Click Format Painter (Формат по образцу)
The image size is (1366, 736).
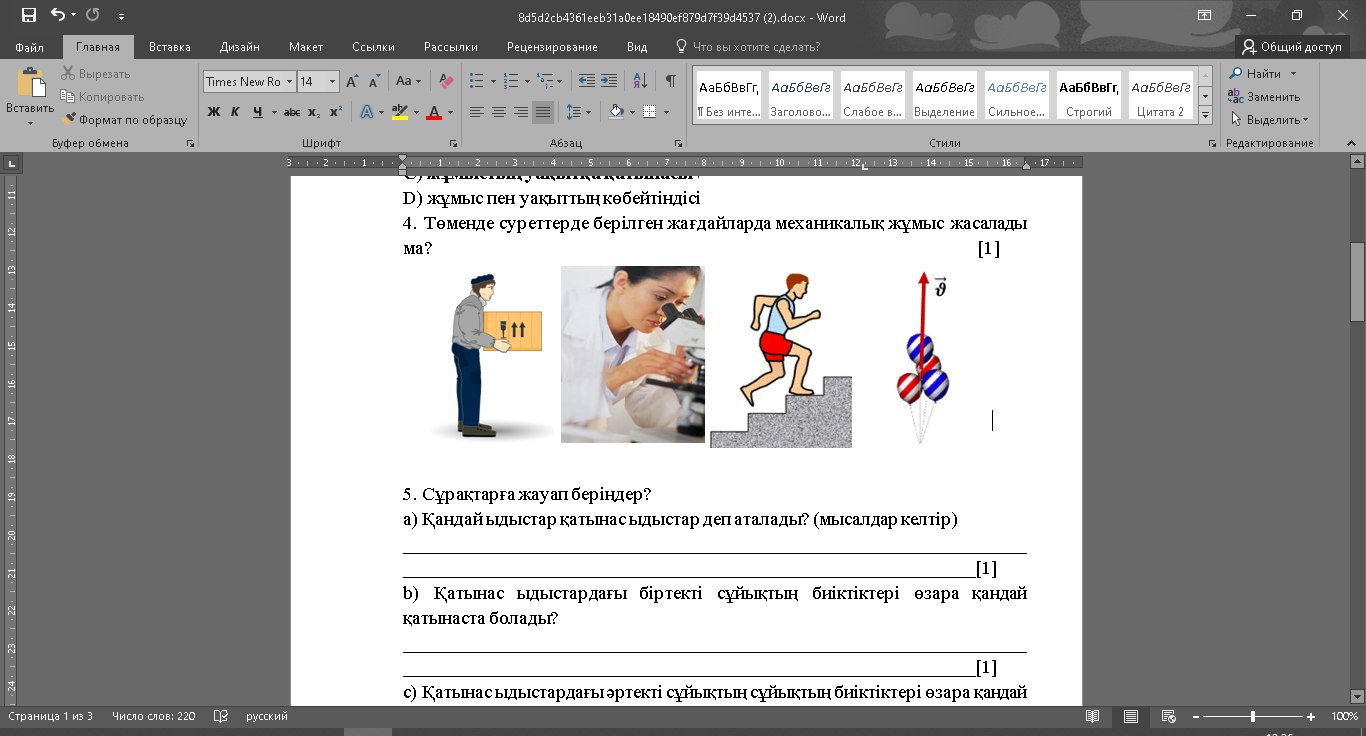124,120
